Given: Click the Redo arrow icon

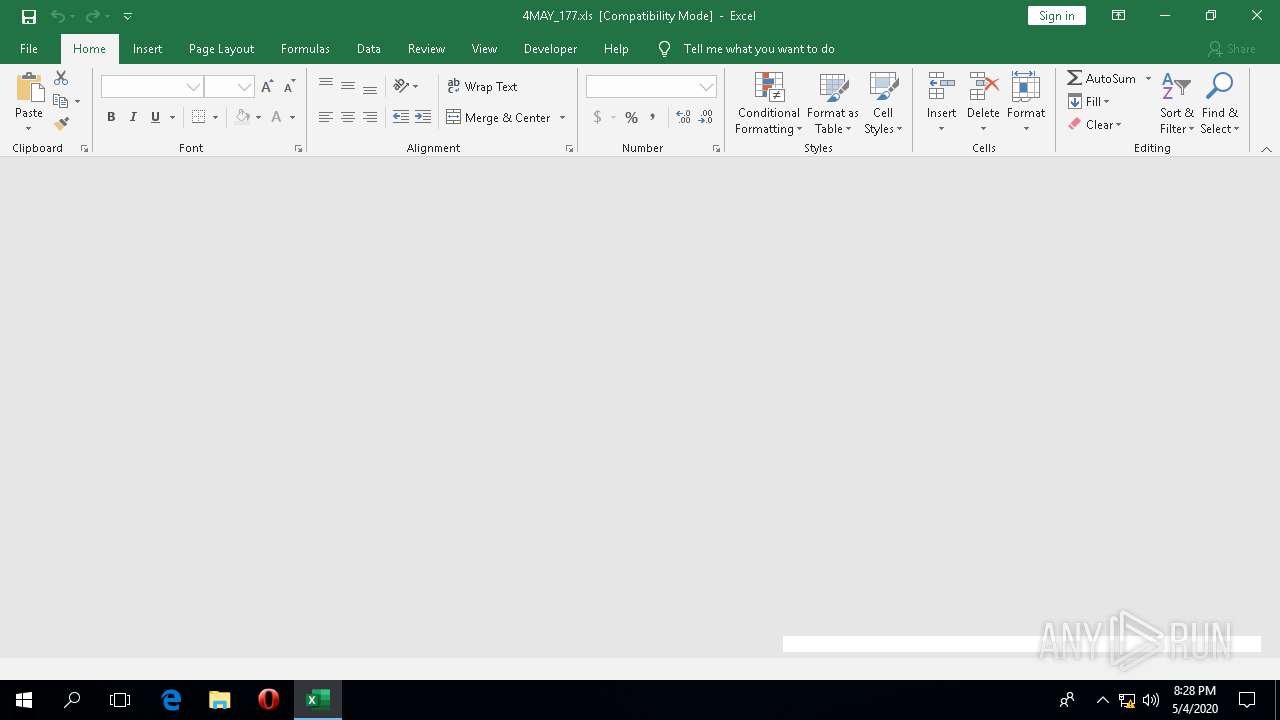Looking at the screenshot, I should click(x=92, y=16).
